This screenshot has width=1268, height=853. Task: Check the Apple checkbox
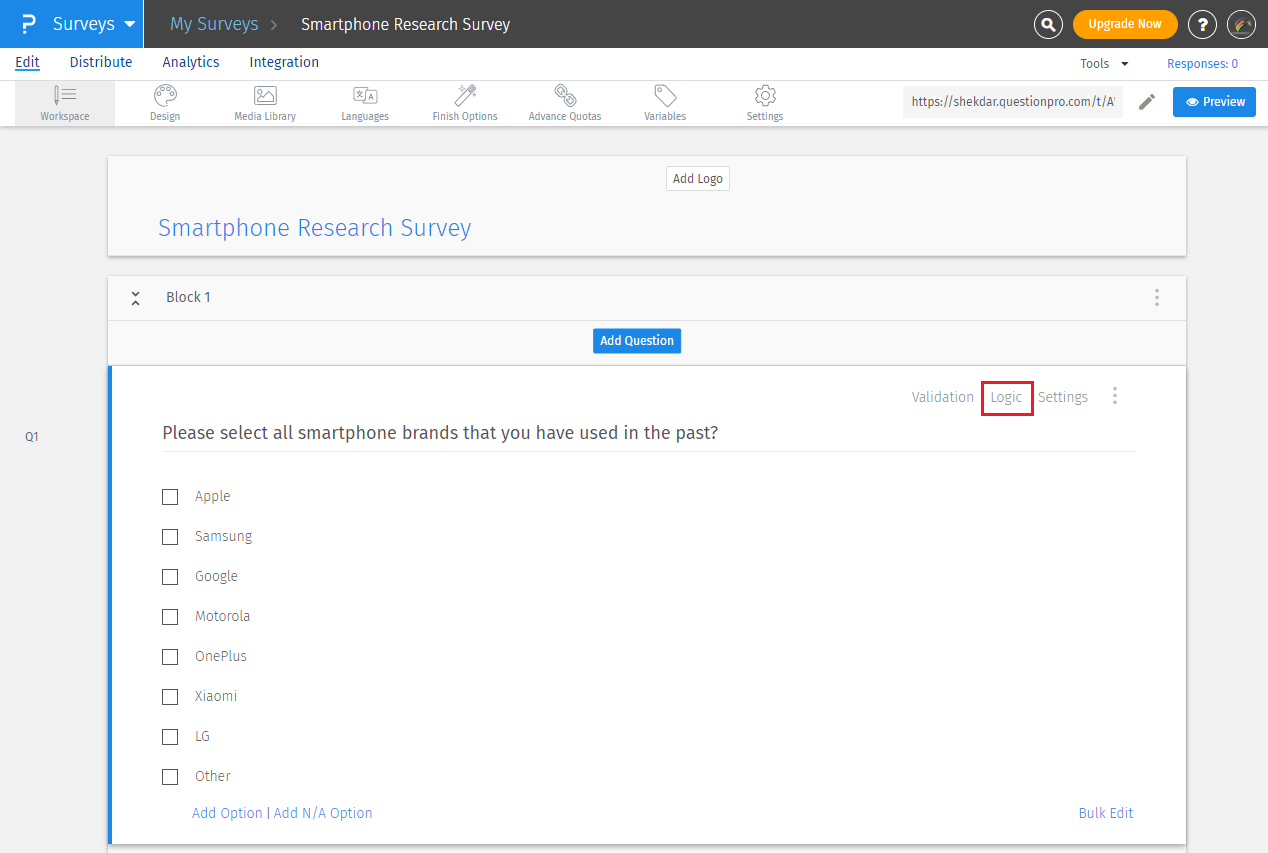[170, 497]
